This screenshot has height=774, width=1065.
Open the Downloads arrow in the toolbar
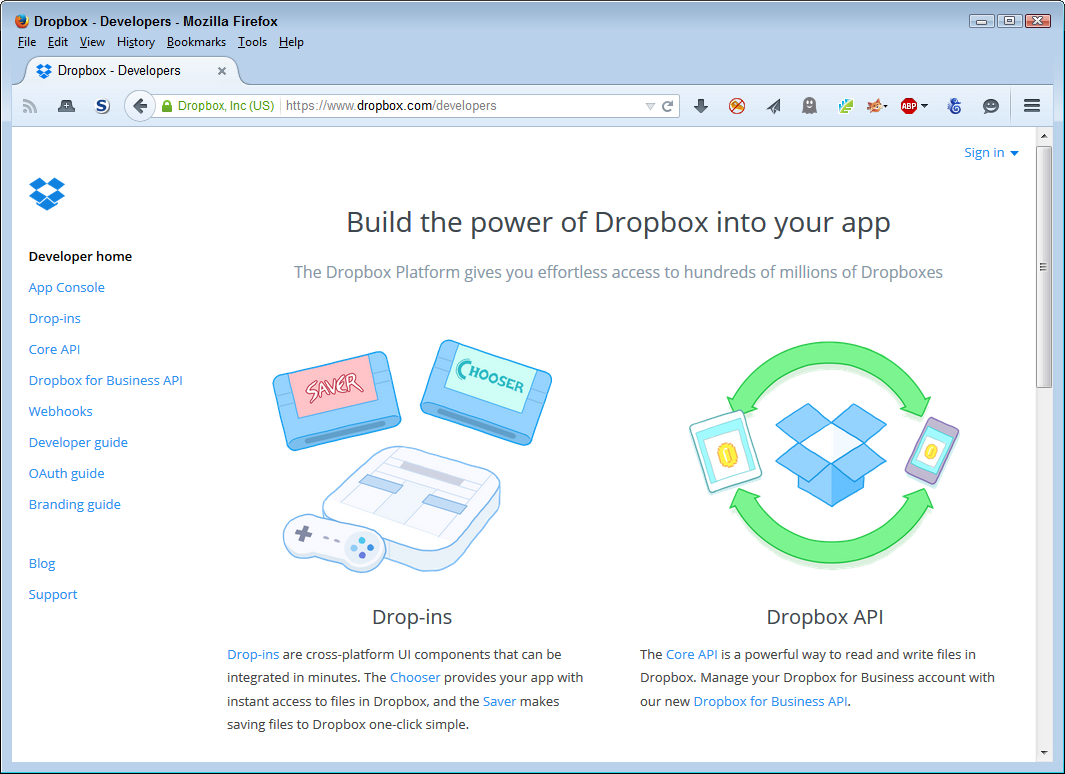click(700, 105)
